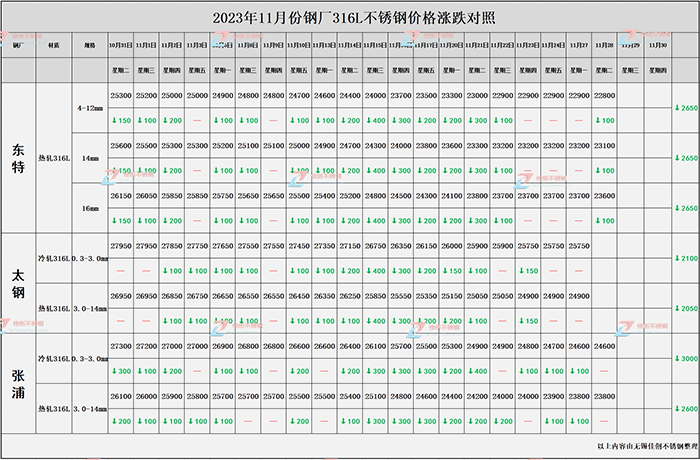Click price 25600 in 14mm row
The image size is (700, 460).
click(121, 146)
